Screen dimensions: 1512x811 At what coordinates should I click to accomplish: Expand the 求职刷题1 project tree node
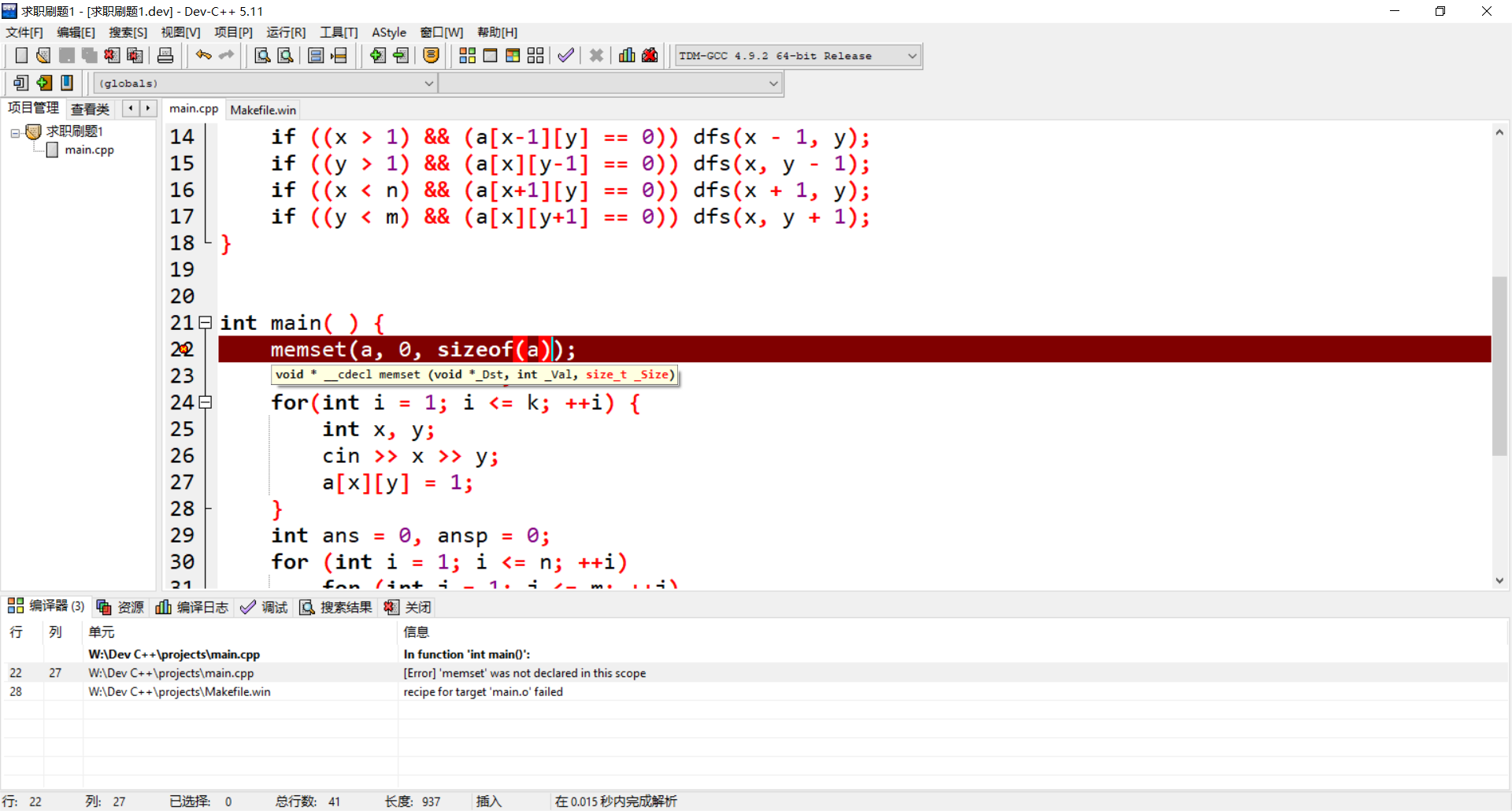(14, 131)
